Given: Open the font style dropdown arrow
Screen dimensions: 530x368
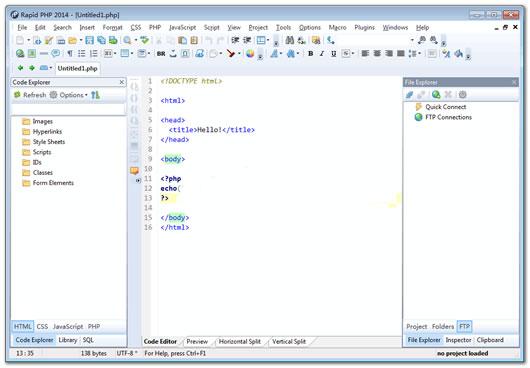Looking at the screenshot, I should [x=281, y=53].
